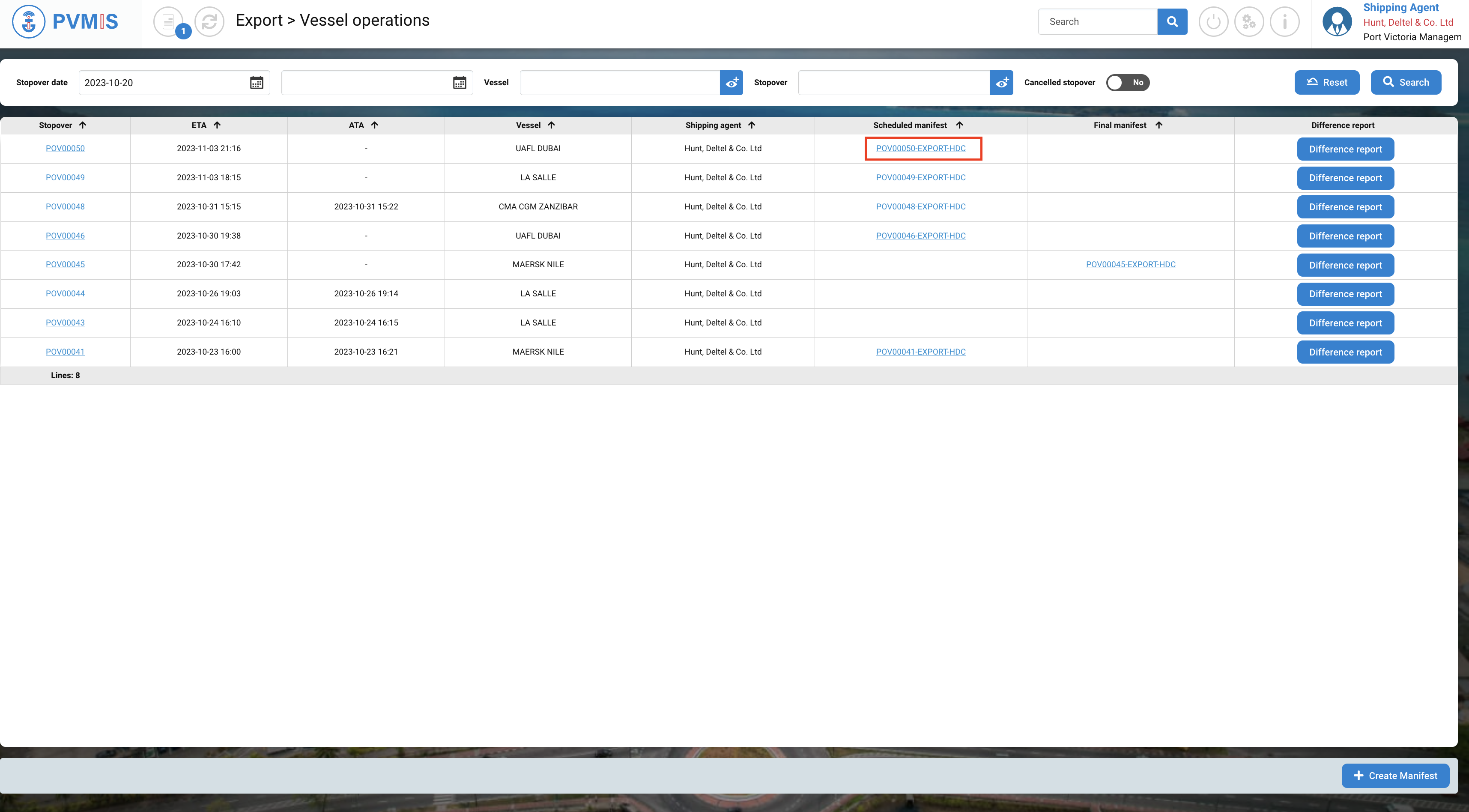Open calendar picker for end Stopover date
1469x812 pixels.
click(460, 83)
